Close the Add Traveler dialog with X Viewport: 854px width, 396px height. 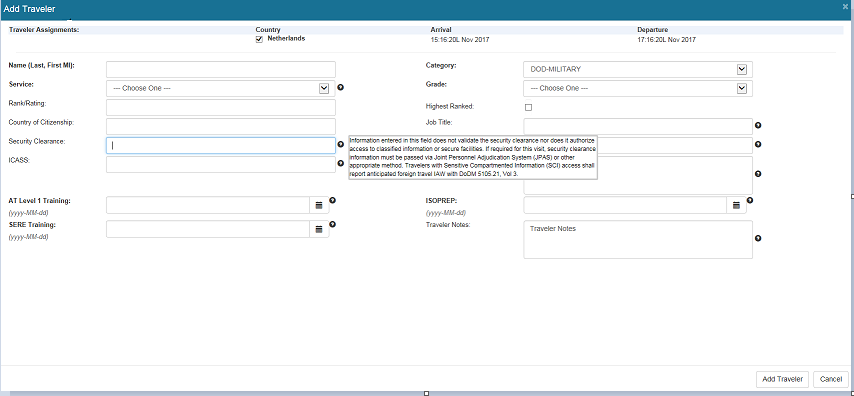tap(845, 7)
